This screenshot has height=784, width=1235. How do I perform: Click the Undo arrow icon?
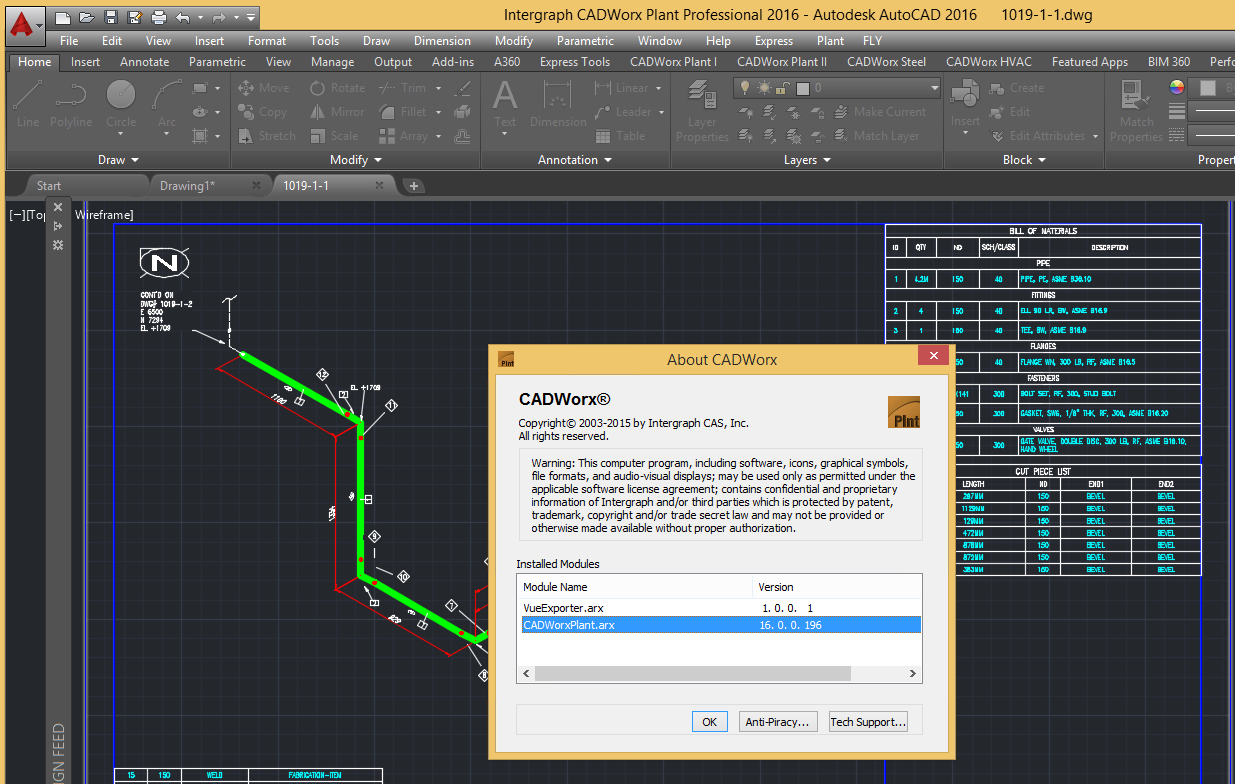click(183, 17)
